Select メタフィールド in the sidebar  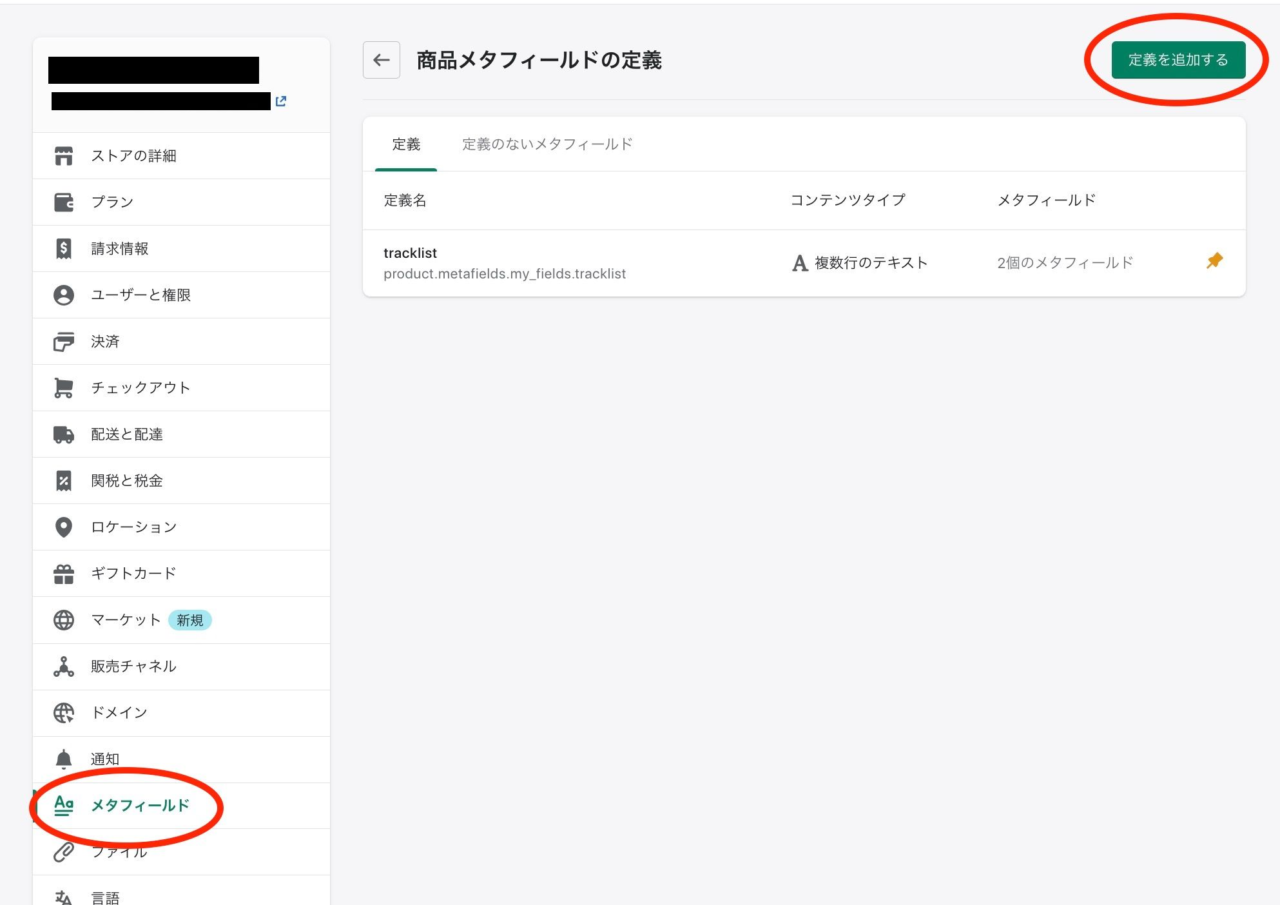tap(181, 806)
